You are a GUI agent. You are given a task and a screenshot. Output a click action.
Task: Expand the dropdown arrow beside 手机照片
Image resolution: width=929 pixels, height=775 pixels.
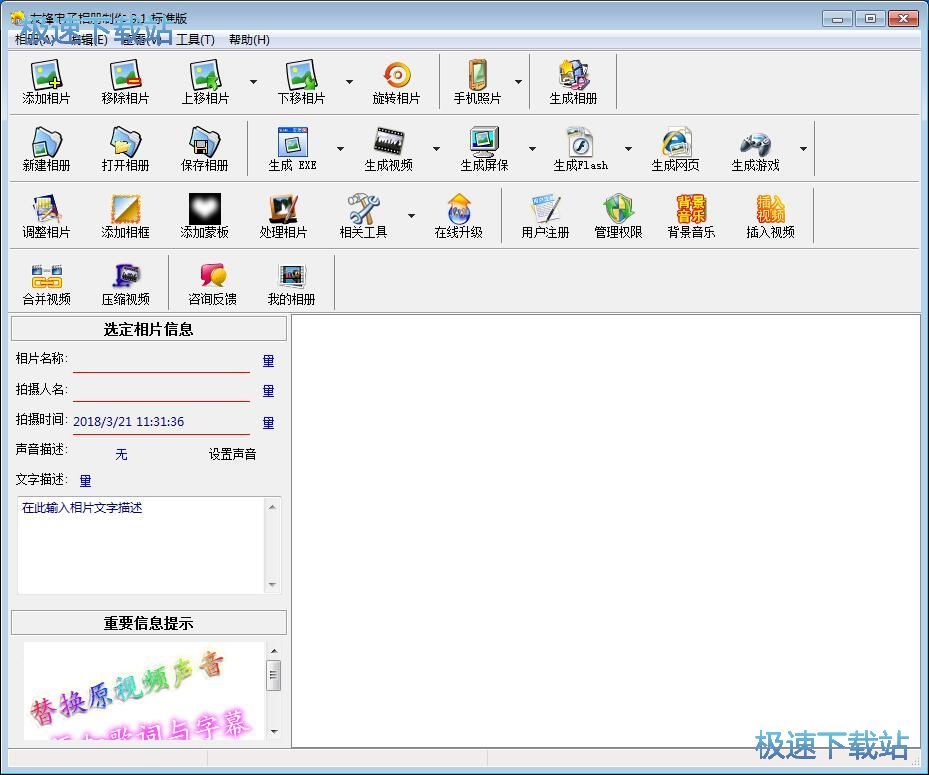click(518, 82)
